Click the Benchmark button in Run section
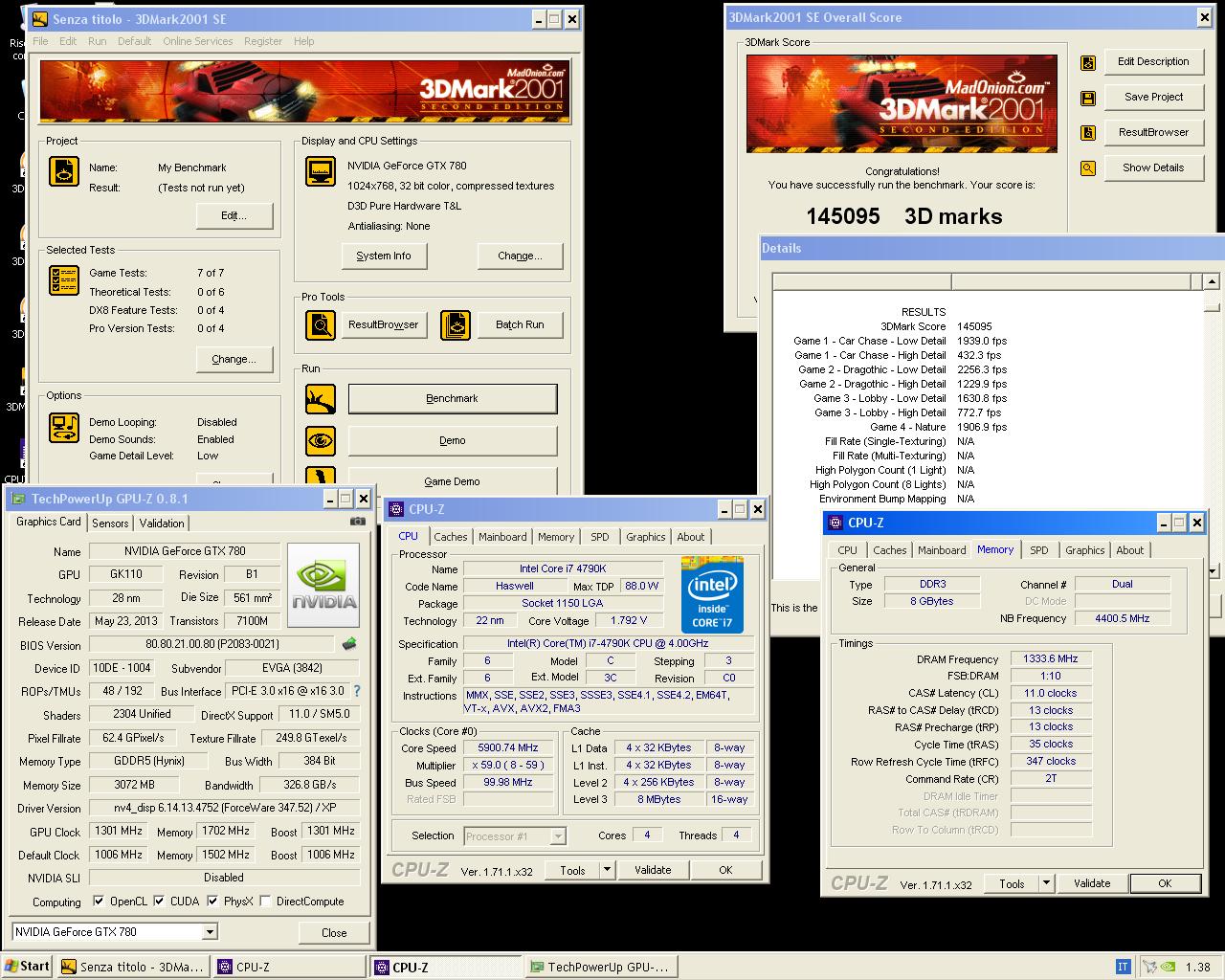 tap(453, 399)
